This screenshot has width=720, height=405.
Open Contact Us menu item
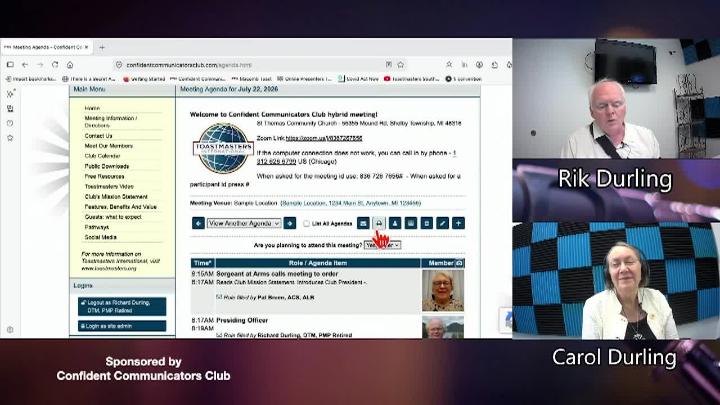pos(98,136)
